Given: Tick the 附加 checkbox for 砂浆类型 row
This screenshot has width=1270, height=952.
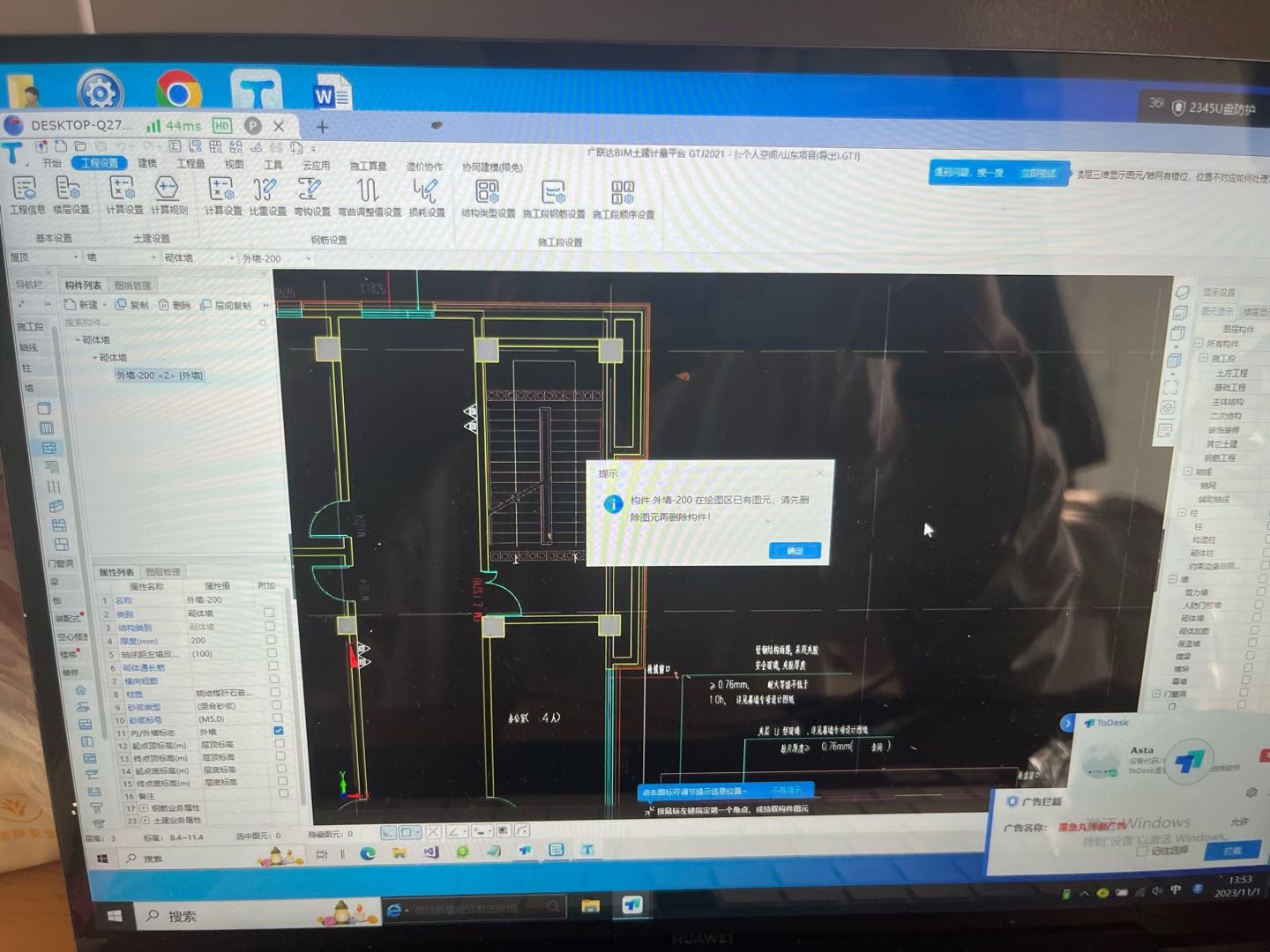Looking at the screenshot, I should [276, 705].
